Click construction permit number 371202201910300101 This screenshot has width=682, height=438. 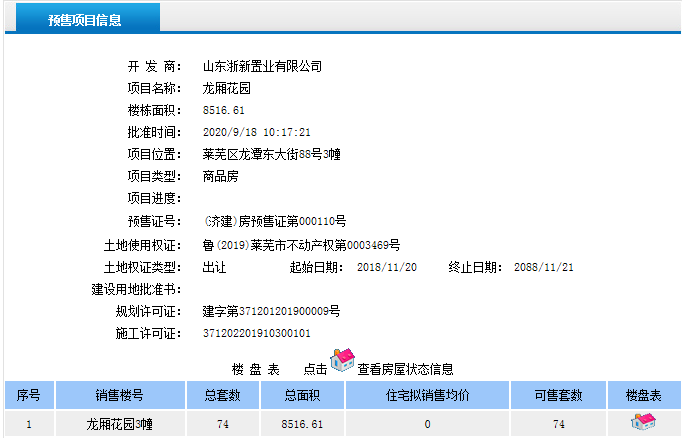click(257, 333)
